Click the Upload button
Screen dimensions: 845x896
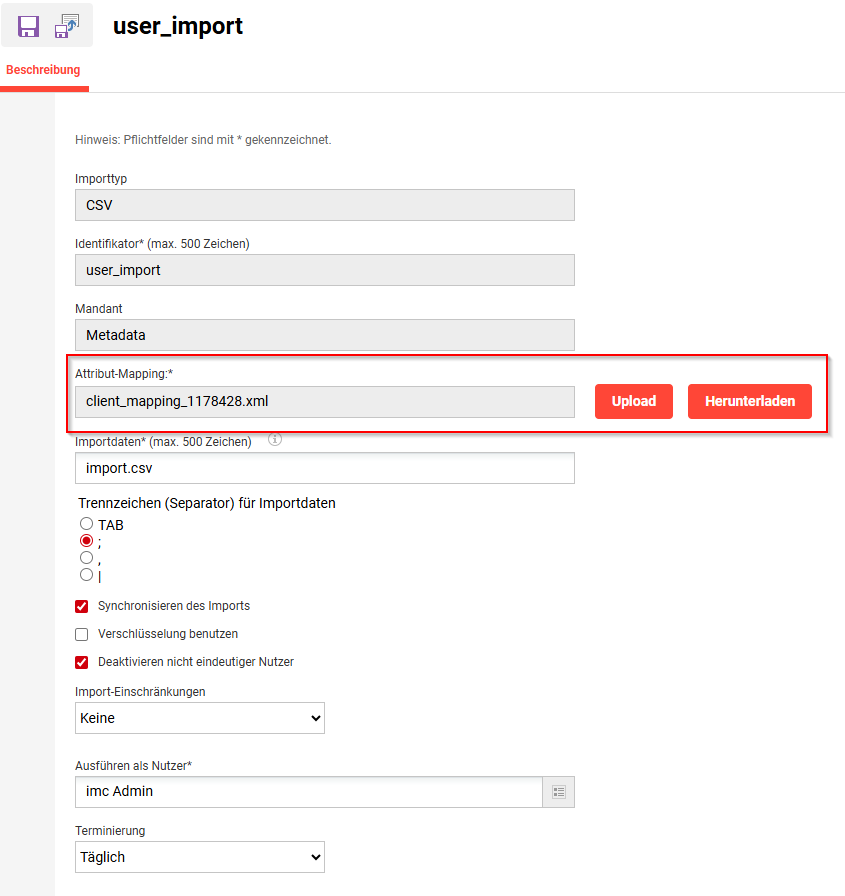click(x=634, y=401)
